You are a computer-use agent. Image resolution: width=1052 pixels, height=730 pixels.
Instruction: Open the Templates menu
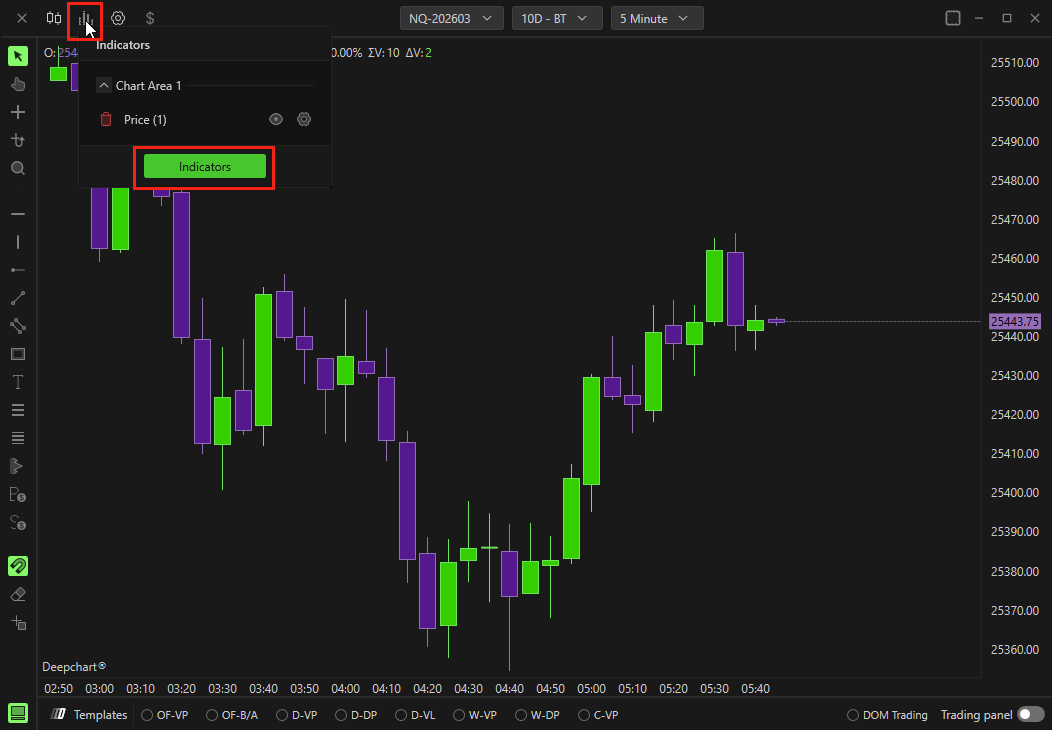[90, 715]
